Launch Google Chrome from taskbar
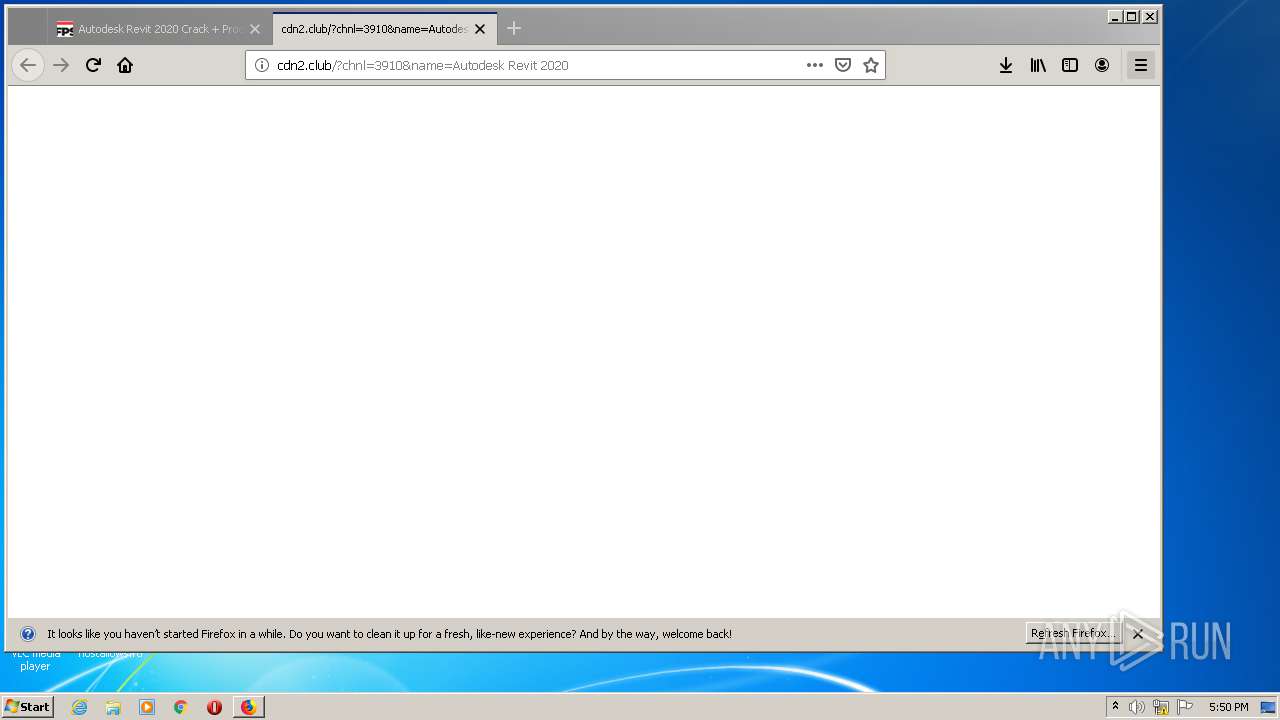 pyautogui.click(x=181, y=707)
